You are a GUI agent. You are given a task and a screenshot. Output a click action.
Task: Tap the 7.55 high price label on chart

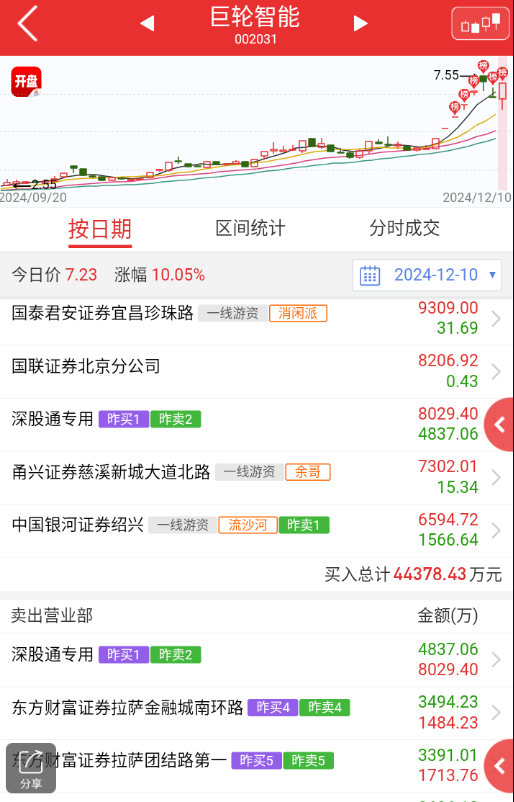[x=446, y=75]
